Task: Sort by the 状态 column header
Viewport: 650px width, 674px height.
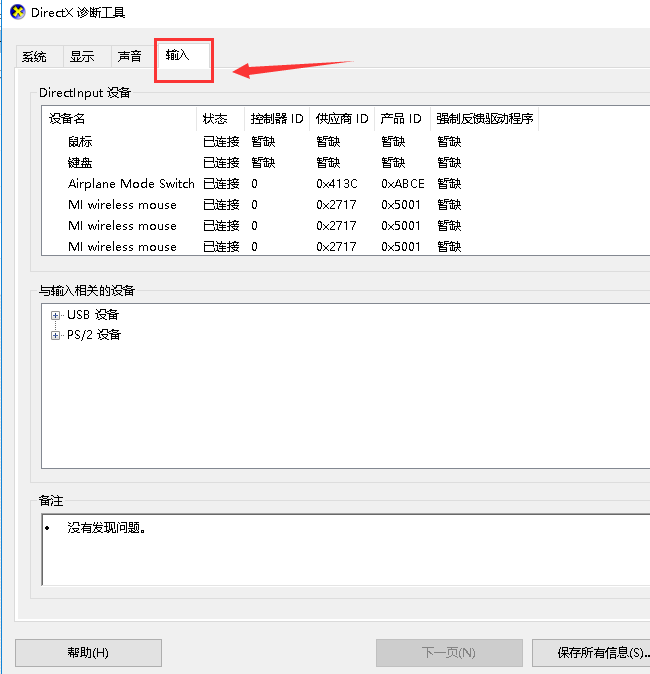Action: coord(215,119)
